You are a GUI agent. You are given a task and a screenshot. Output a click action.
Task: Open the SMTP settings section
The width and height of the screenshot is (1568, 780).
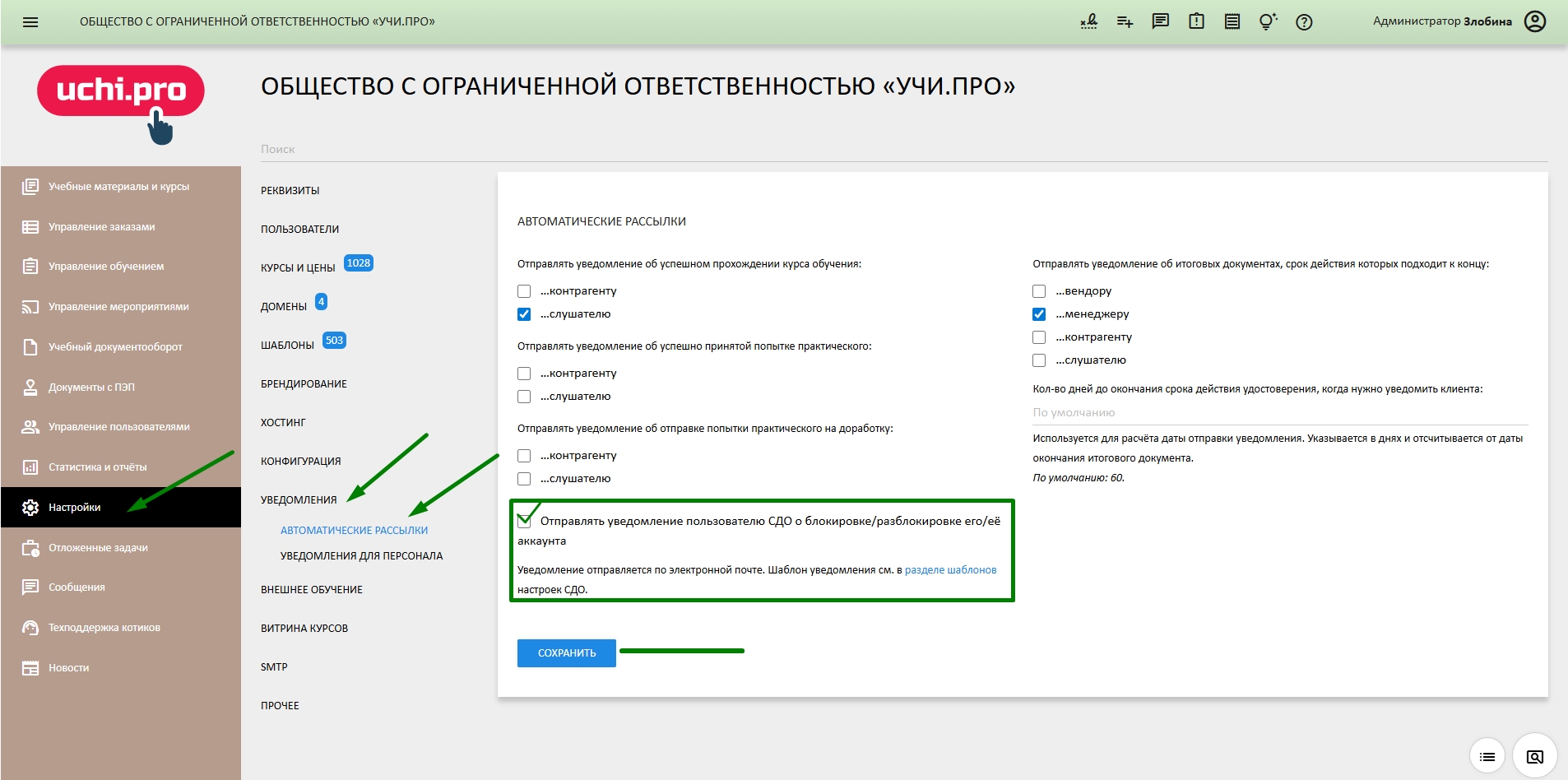click(x=275, y=667)
